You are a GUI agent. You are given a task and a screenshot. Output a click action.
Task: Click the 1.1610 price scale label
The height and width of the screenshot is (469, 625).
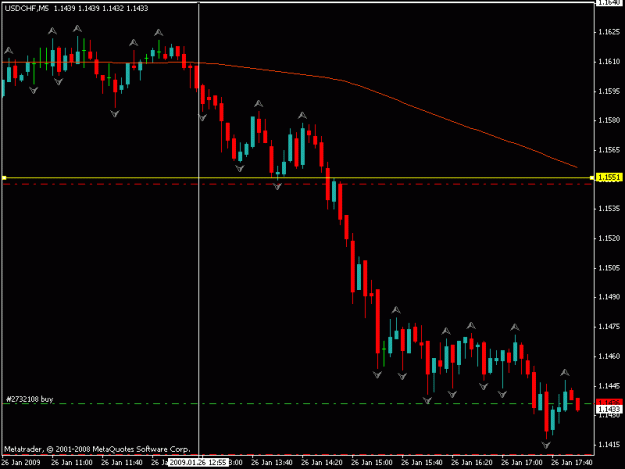click(x=609, y=61)
